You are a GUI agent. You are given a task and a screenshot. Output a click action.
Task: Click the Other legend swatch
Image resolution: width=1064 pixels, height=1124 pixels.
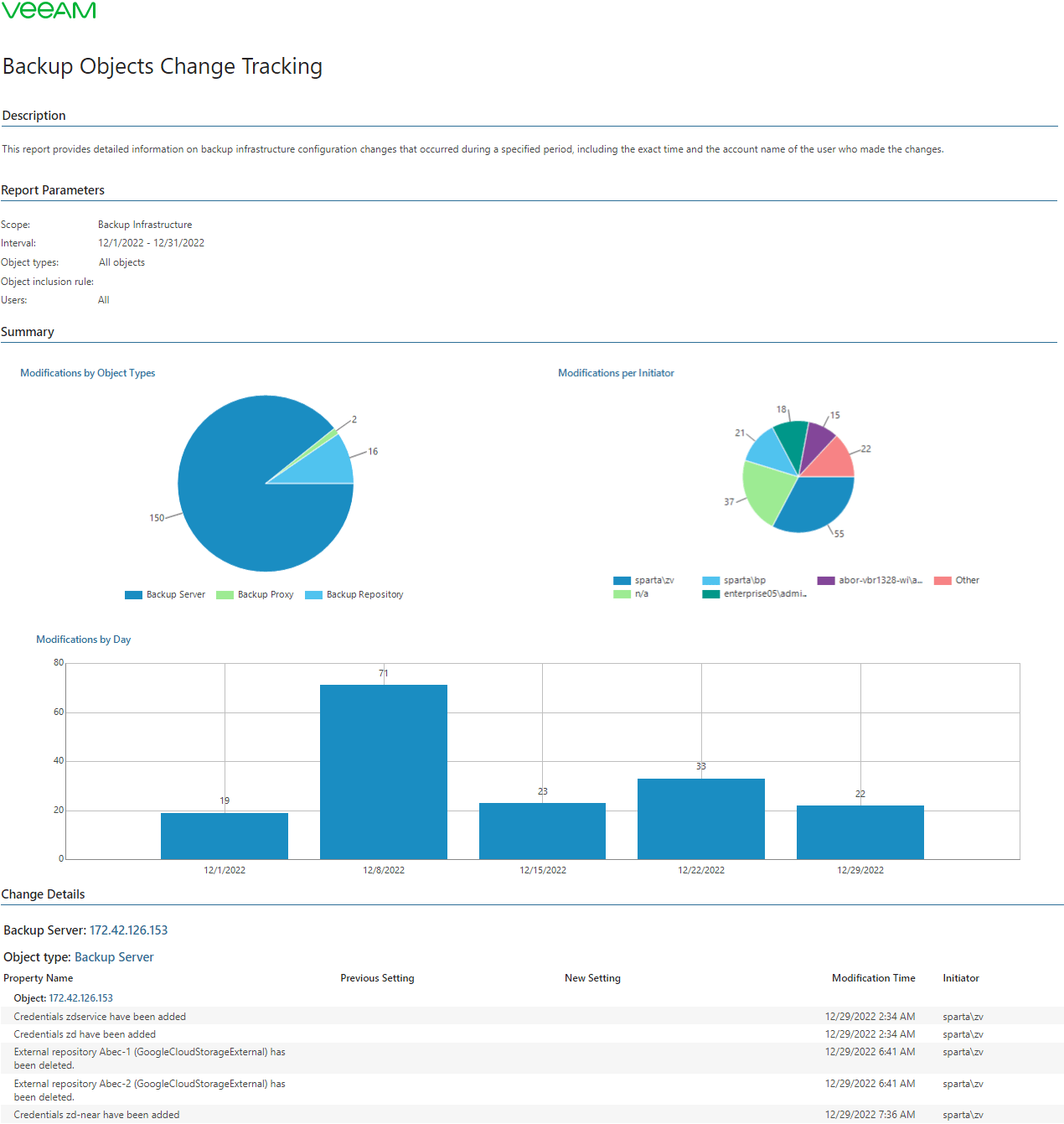[x=943, y=581]
